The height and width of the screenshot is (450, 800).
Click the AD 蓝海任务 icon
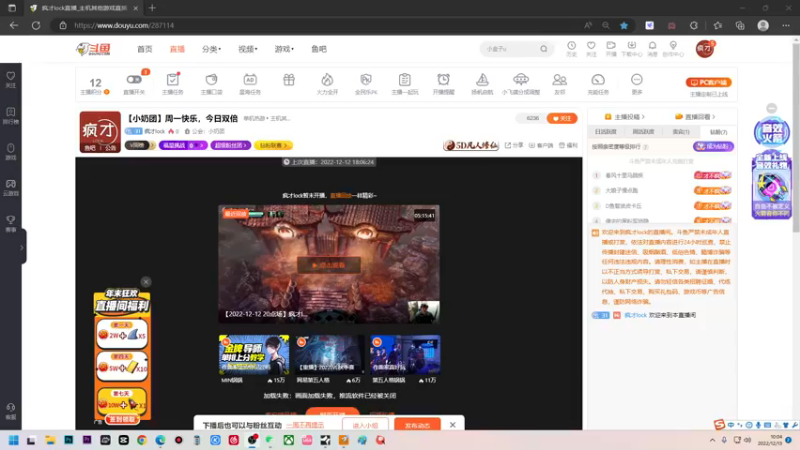pyautogui.click(x=250, y=80)
